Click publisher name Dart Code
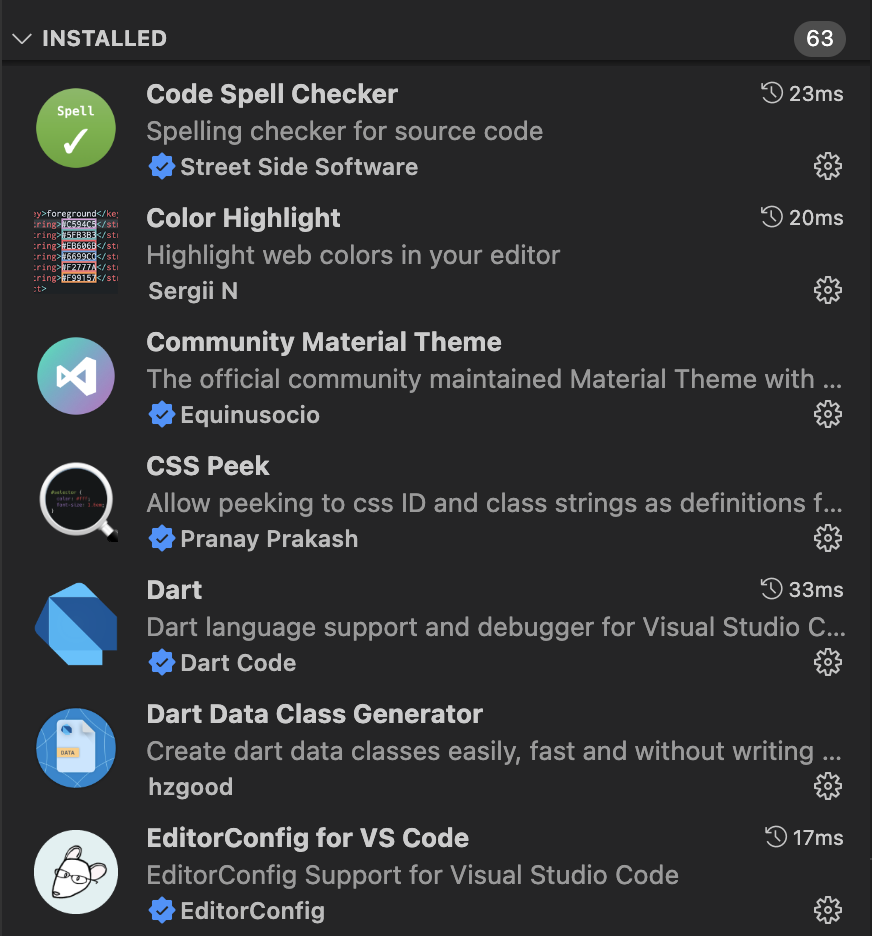This screenshot has width=872, height=936. point(238,663)
